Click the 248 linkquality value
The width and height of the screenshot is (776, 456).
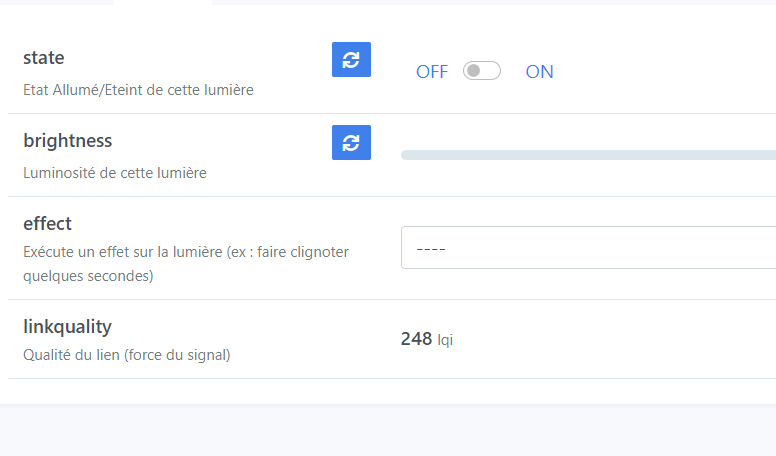click(x=416, y=339)
